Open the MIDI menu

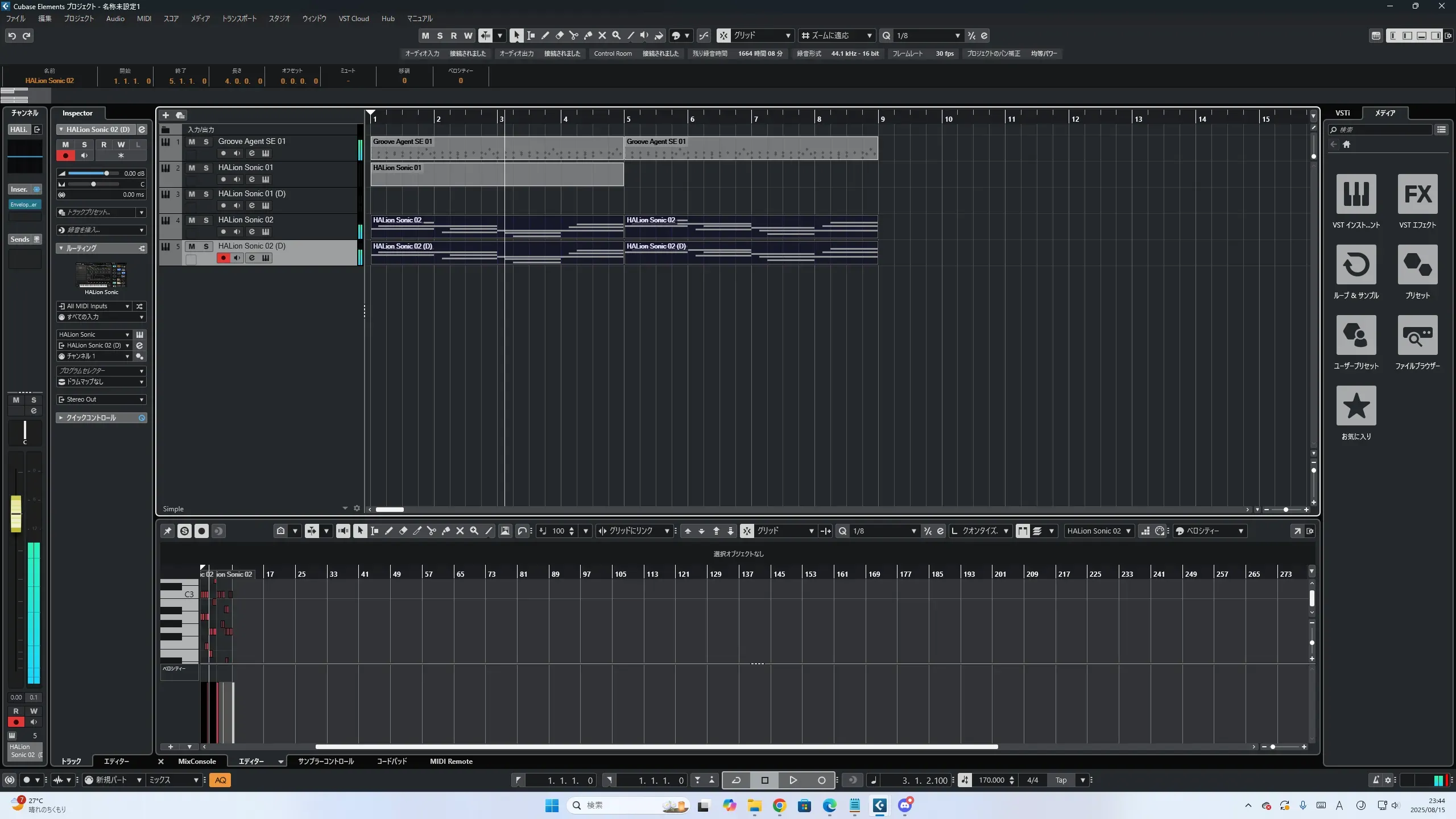coord(144,18)
